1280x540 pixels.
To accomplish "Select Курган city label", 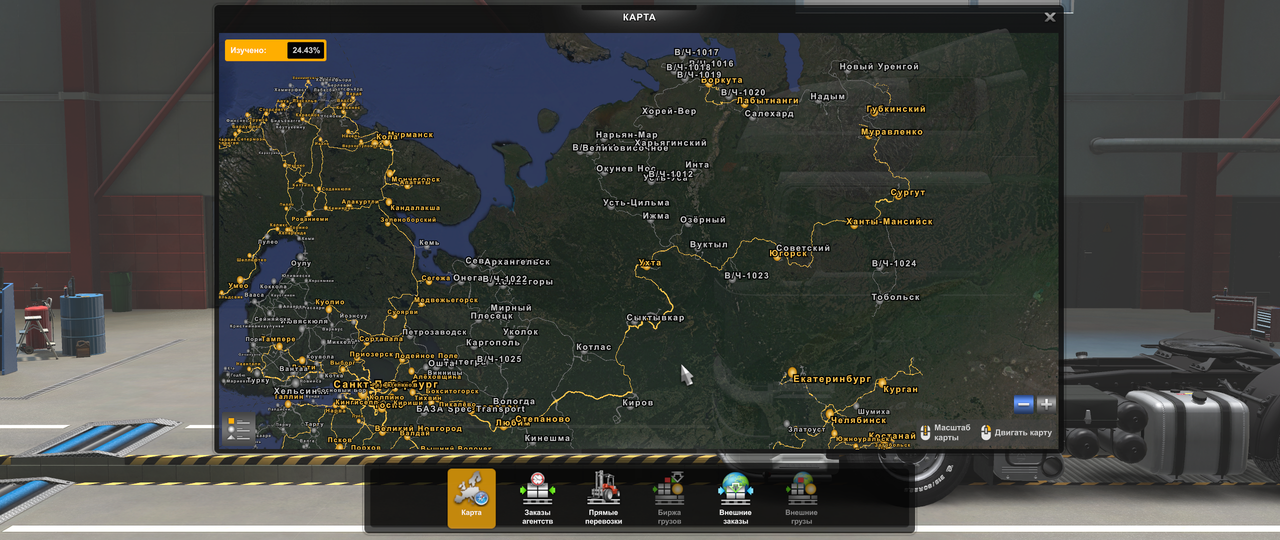I will tap(901, 390).
